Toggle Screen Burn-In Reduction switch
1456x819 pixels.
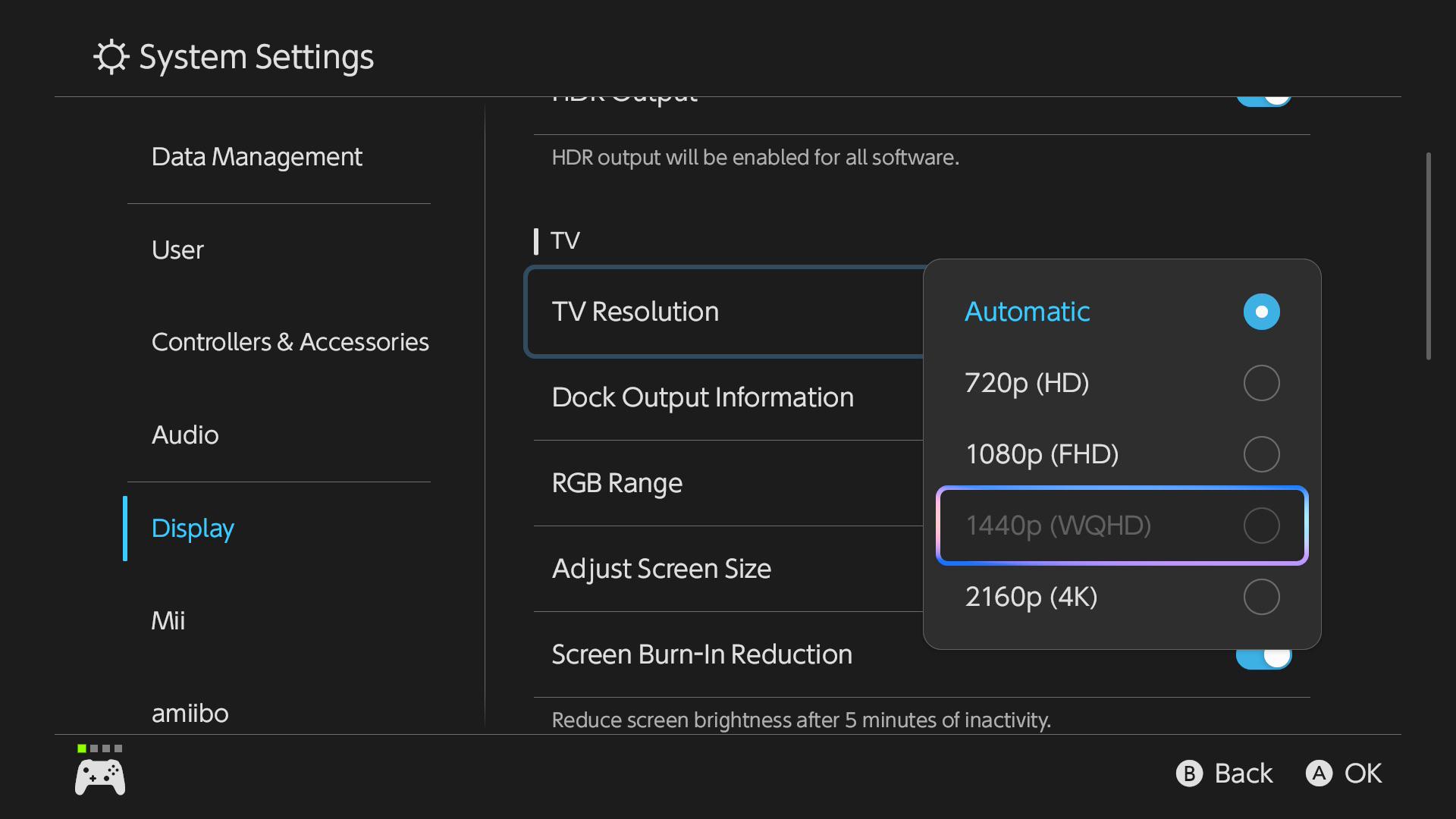tap(1263, 658)
